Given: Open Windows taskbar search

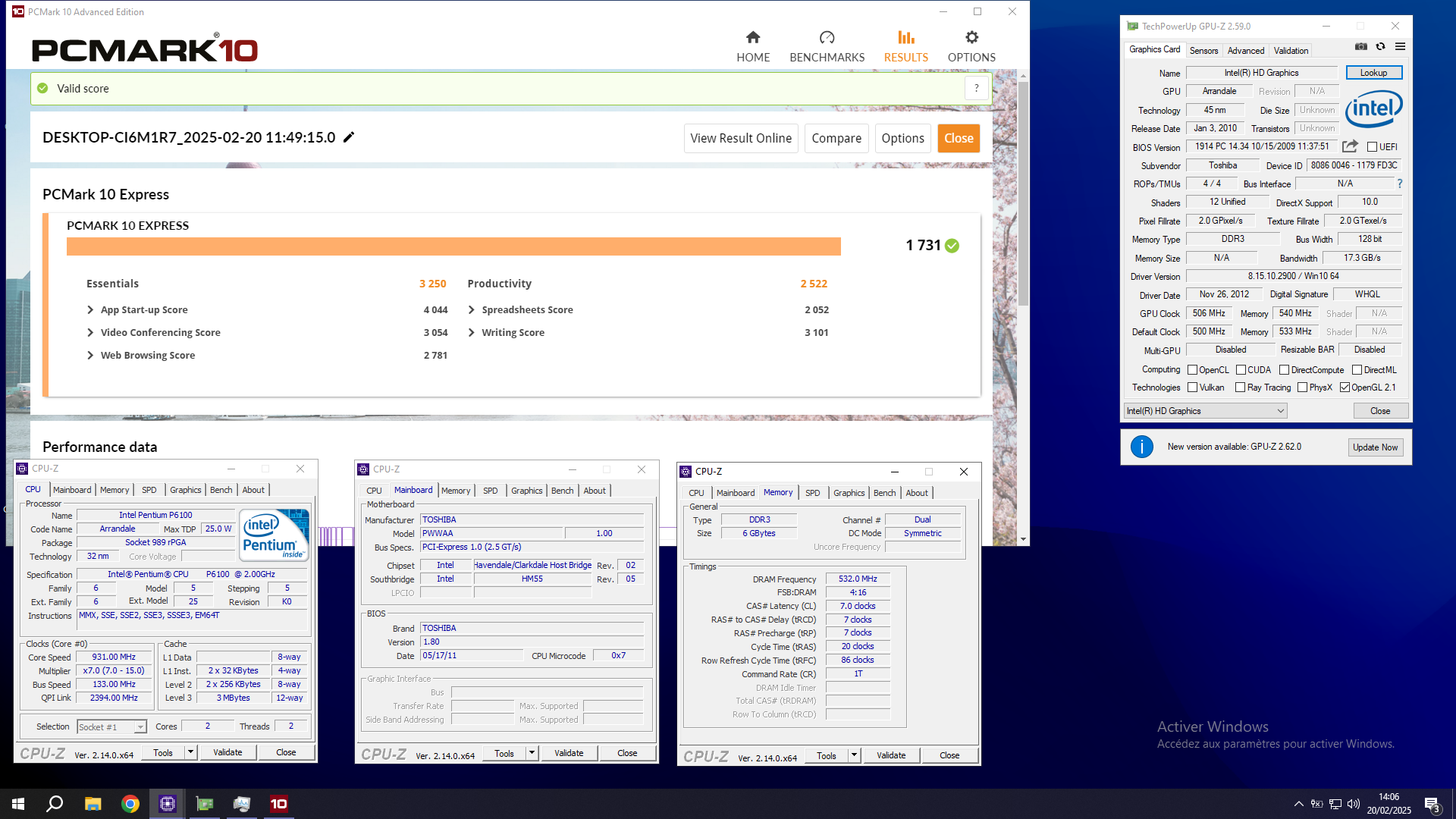Looking at the screenshot, I should (55, 804).
